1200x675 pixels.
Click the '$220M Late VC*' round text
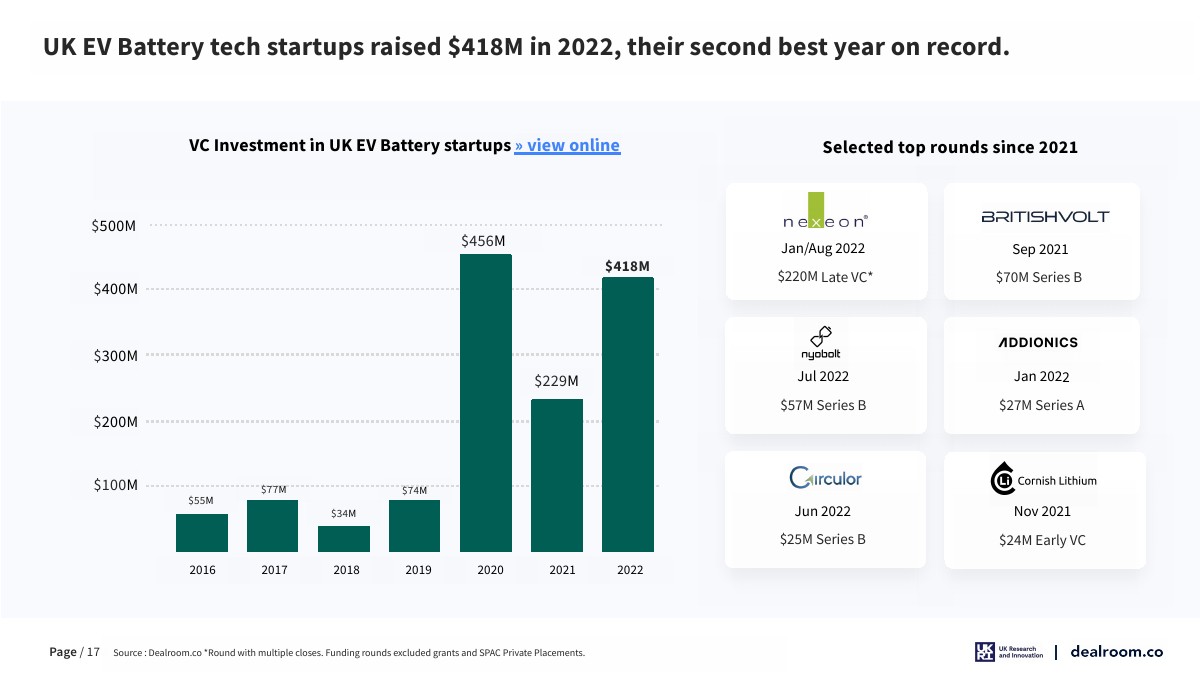(825, 277)
